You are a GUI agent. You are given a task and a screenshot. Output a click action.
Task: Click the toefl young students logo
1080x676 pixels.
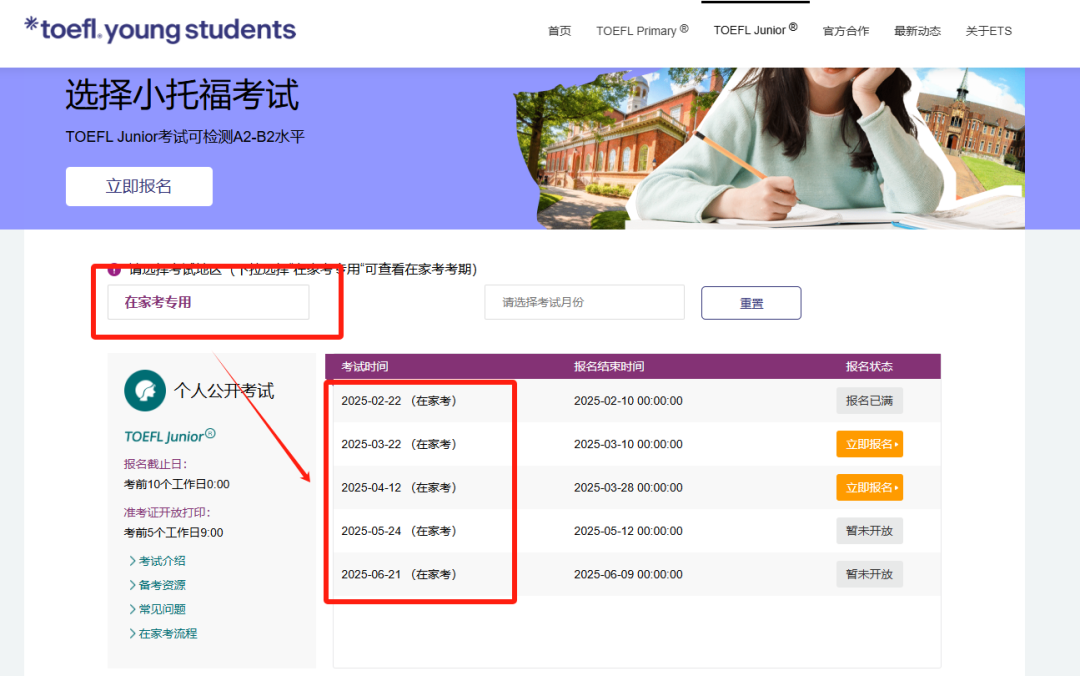(160, 30)
